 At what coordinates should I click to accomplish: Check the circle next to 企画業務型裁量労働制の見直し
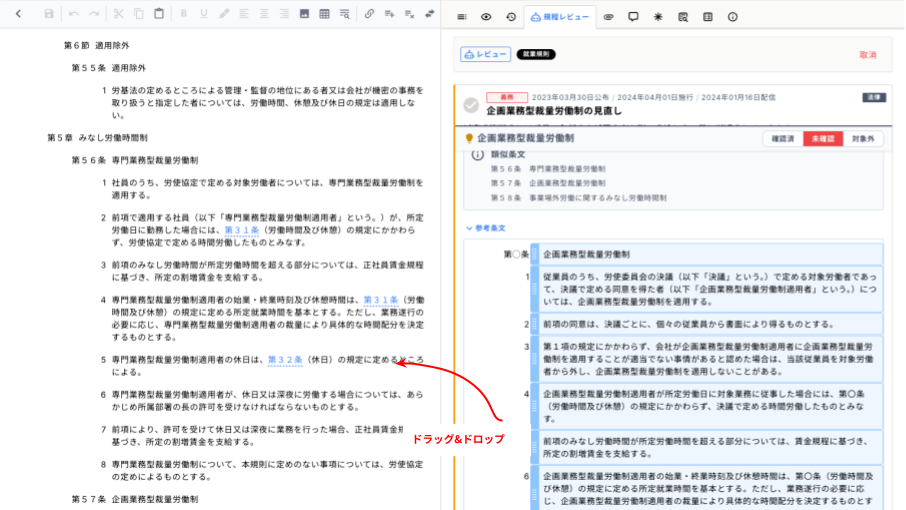pyautogui.click(x=471, y=105)
